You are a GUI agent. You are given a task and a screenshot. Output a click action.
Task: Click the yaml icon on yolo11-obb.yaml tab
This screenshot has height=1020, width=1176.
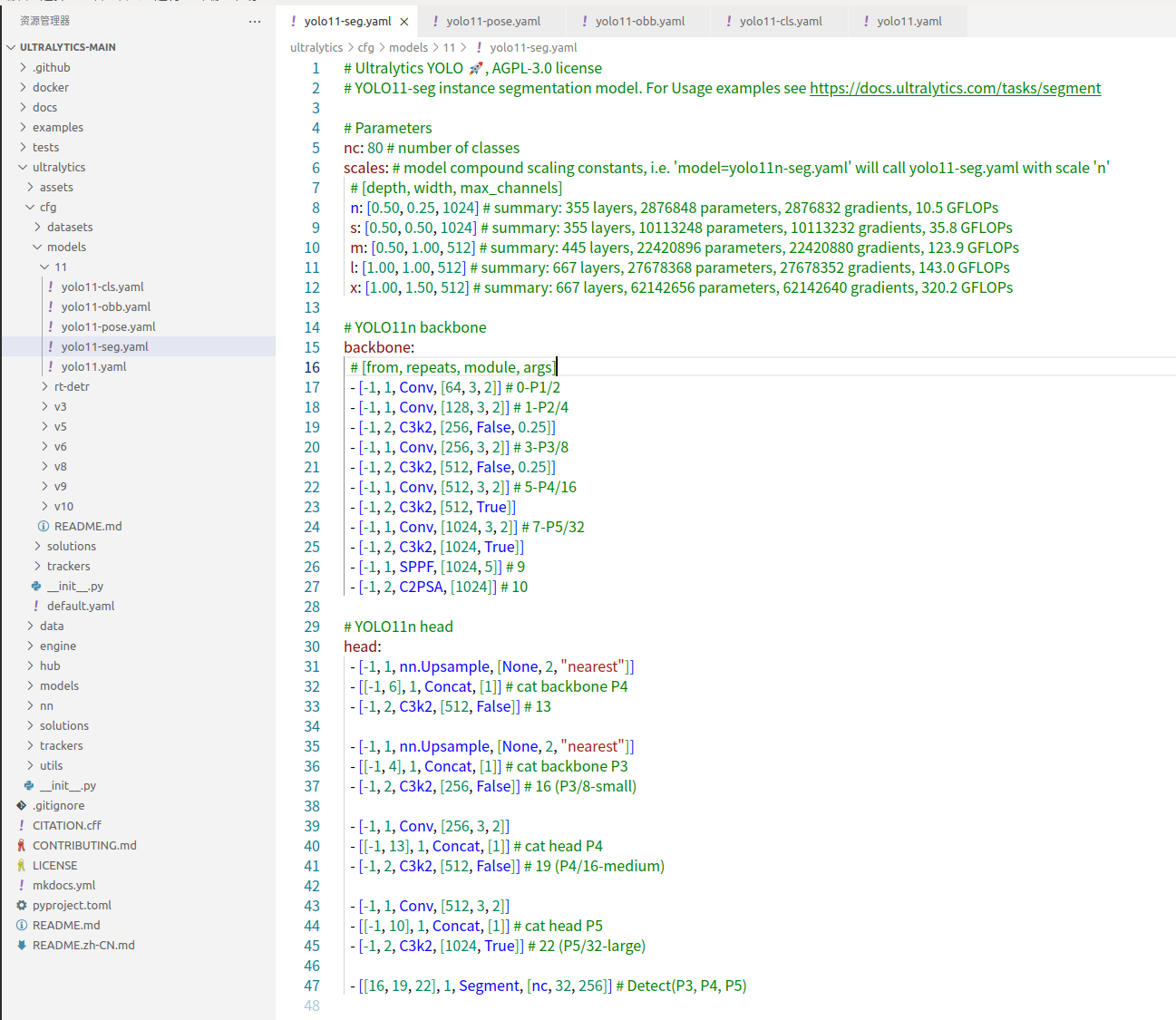(585, 21)
